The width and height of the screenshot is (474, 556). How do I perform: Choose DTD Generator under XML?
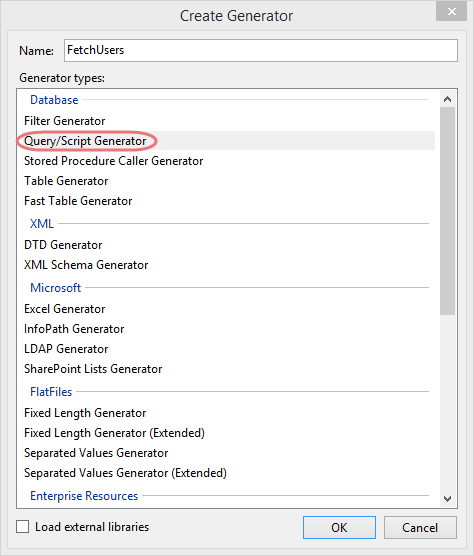point(225,245)
